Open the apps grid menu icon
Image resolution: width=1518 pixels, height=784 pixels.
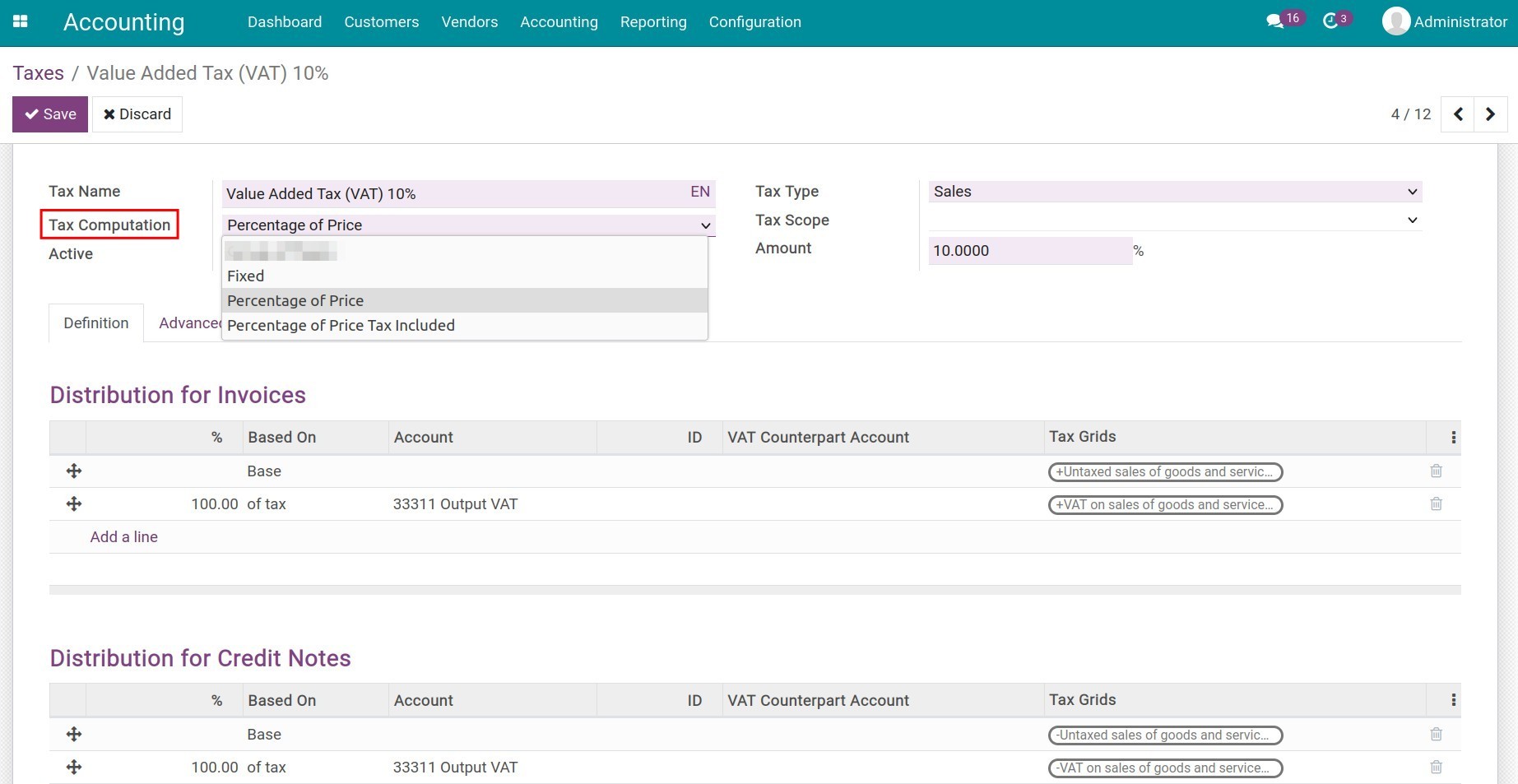(x=21, y=22)
